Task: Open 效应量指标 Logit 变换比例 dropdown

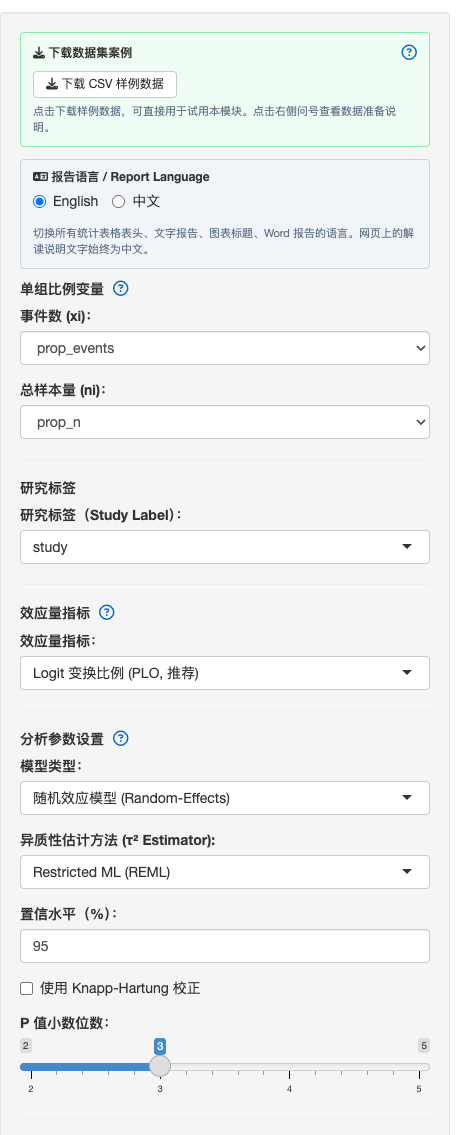Action: 224,673
